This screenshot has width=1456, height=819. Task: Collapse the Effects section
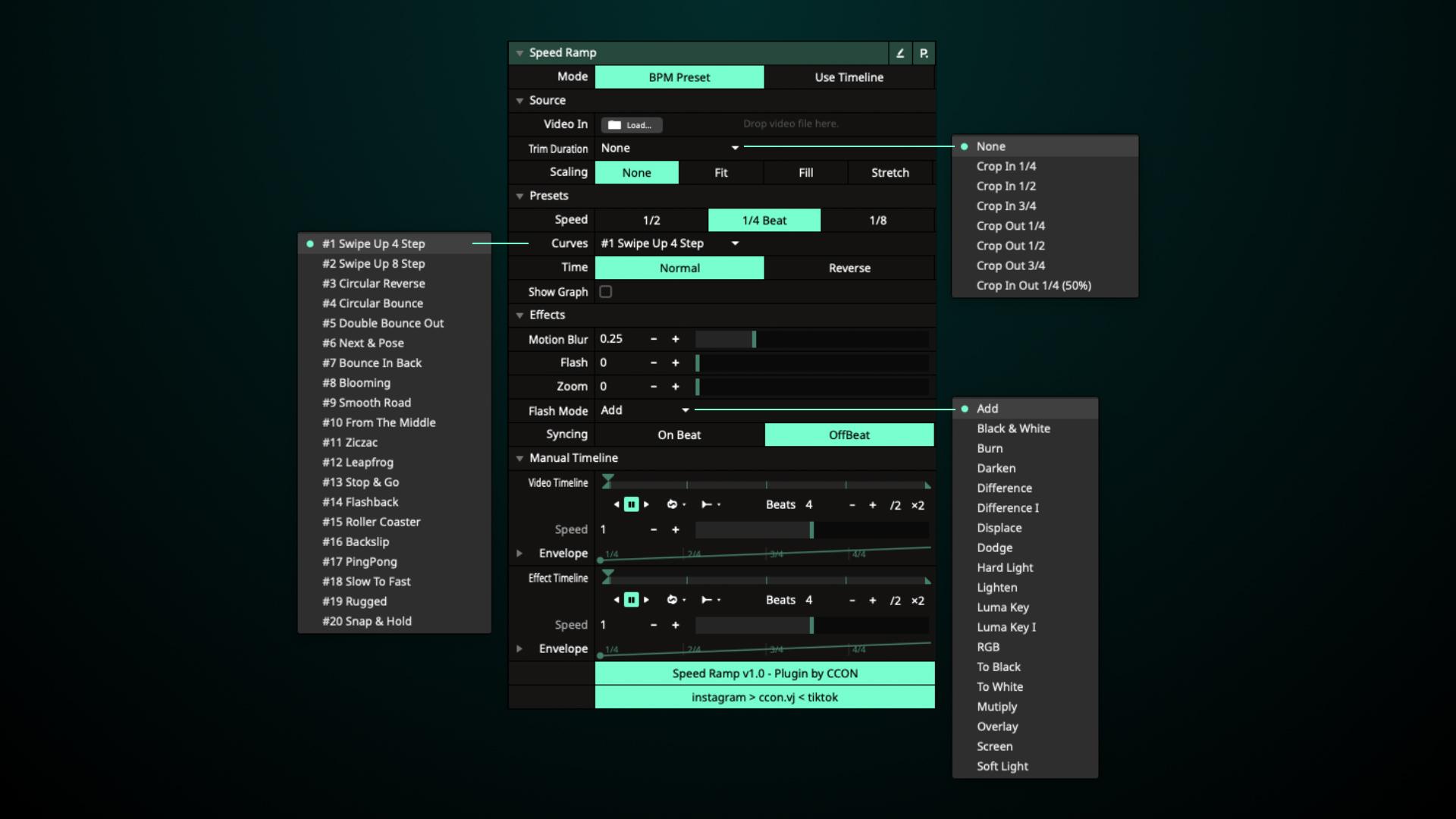(519, 315)
